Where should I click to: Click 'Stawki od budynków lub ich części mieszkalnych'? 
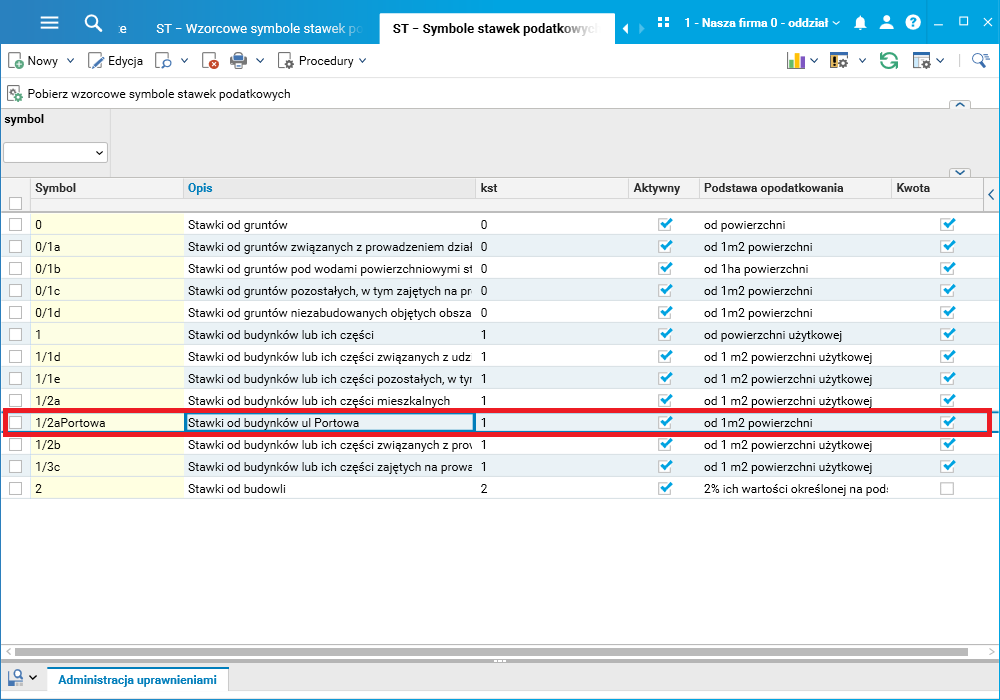pyautogui.click(x=329, y=401)
